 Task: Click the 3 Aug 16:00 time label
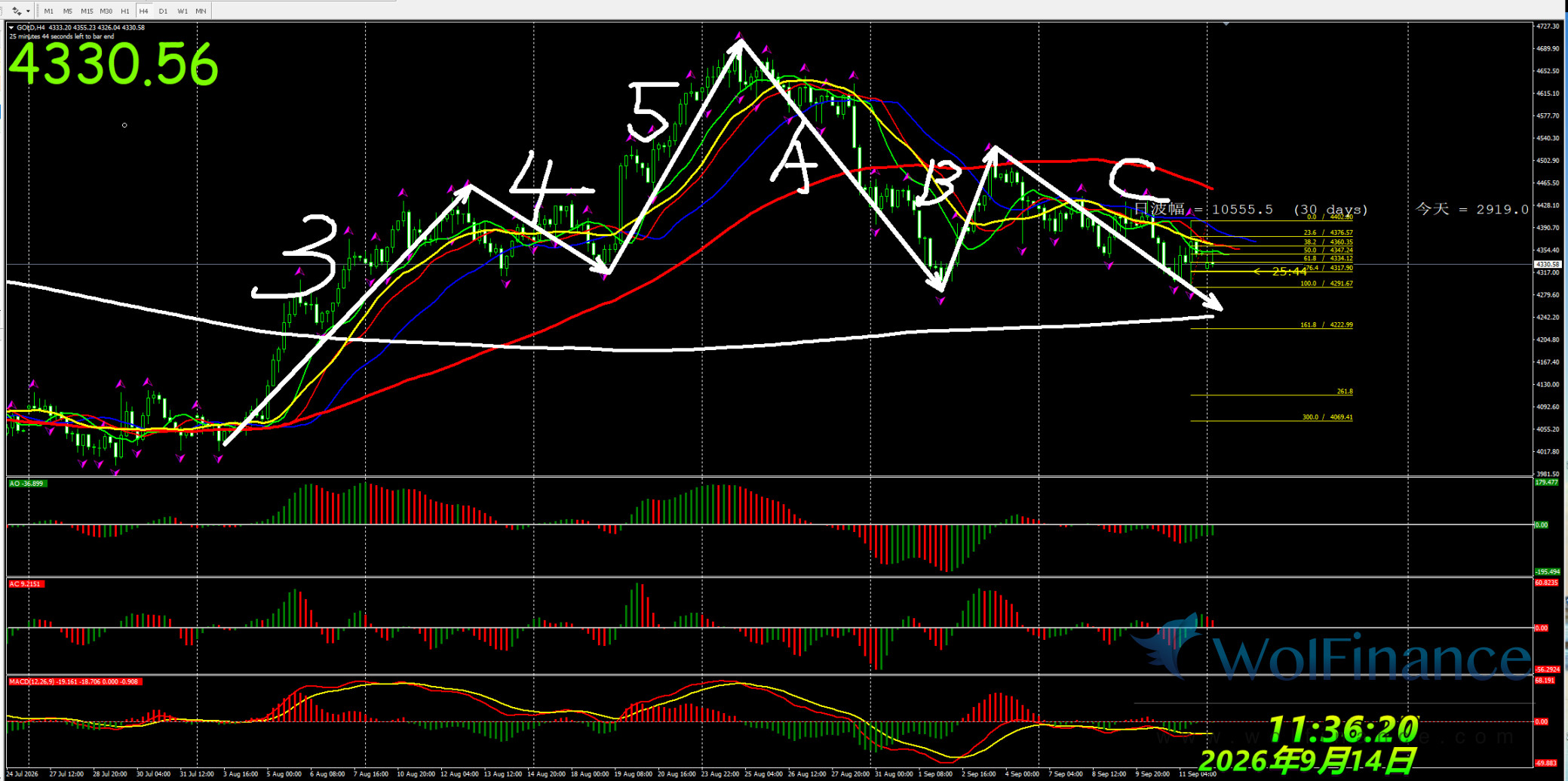[x=241, y=774]
